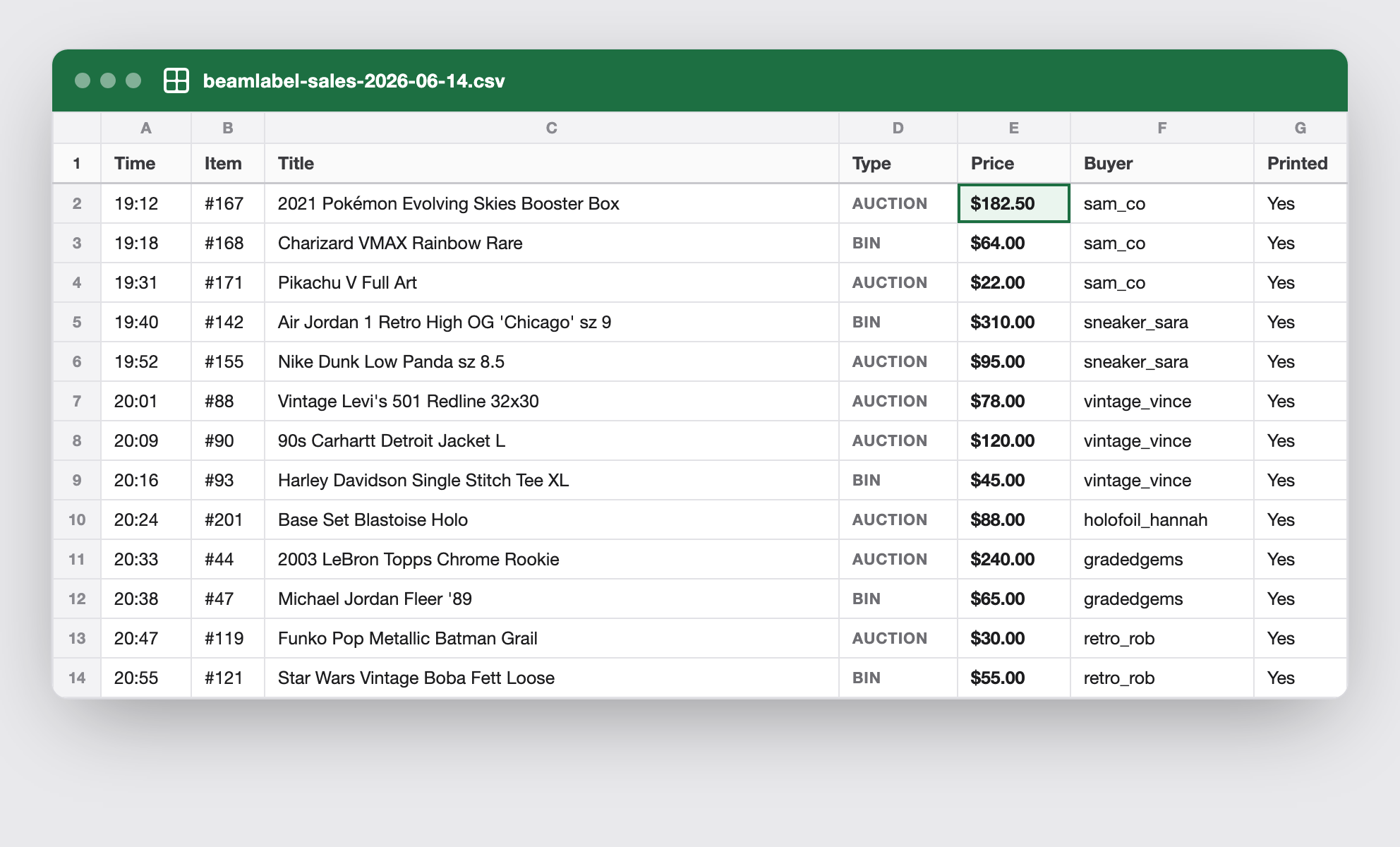Click item number #121 cell

(x=228, y=678)
